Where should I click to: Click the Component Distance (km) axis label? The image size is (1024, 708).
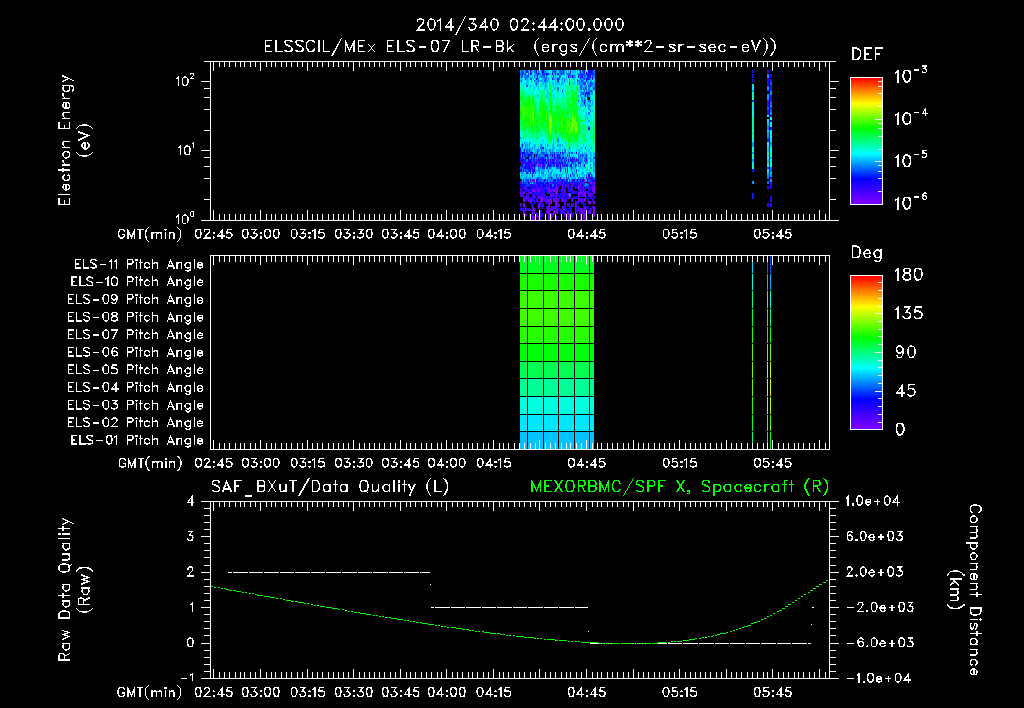(x=965, y=589)
